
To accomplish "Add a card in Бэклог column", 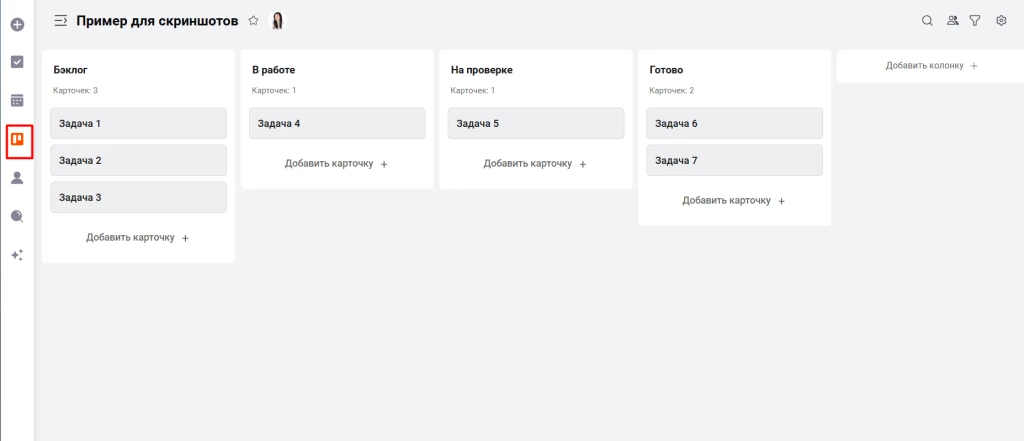I will 138,238.
